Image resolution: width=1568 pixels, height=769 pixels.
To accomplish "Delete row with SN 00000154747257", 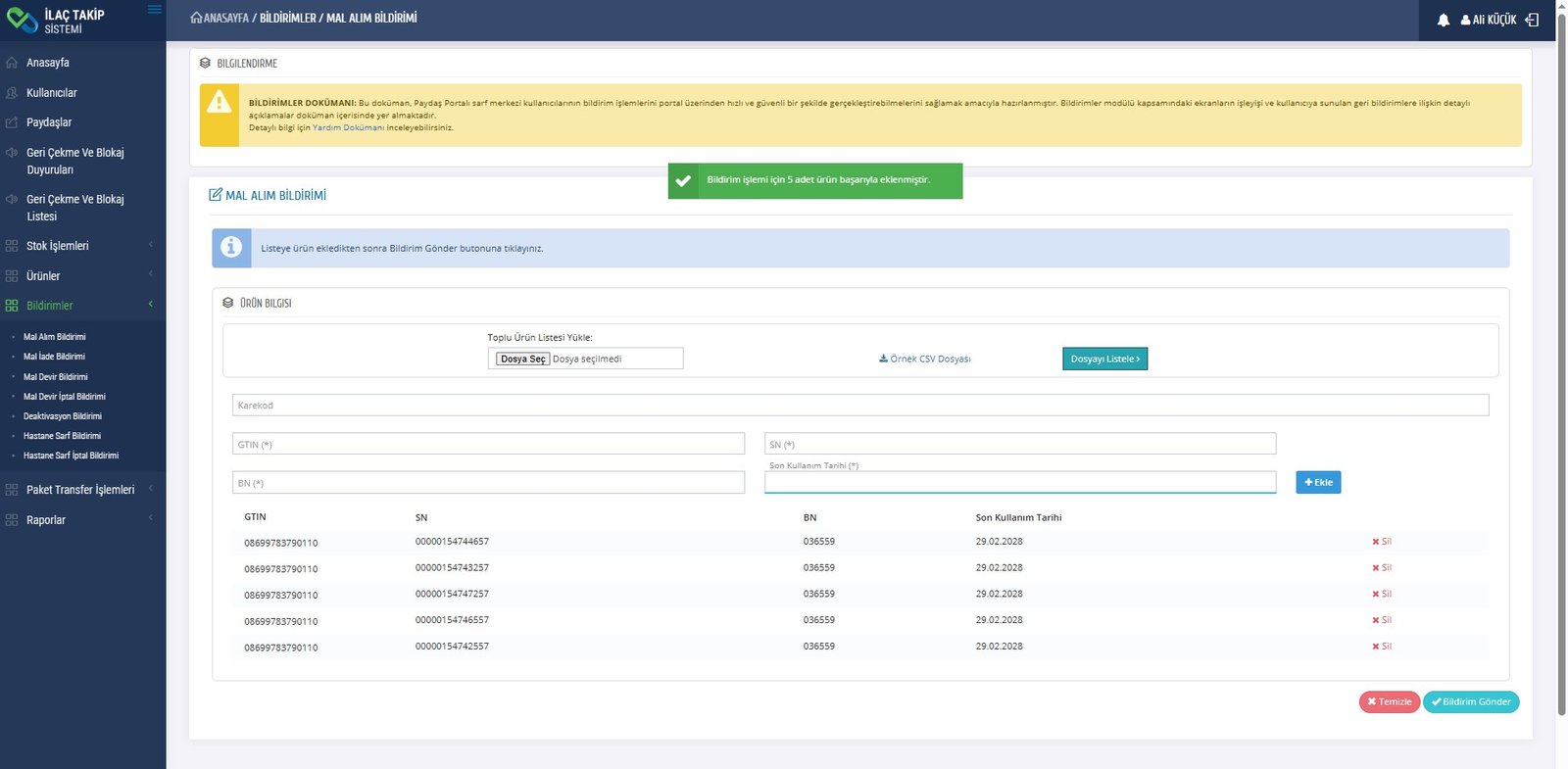I will point(1382,595).
